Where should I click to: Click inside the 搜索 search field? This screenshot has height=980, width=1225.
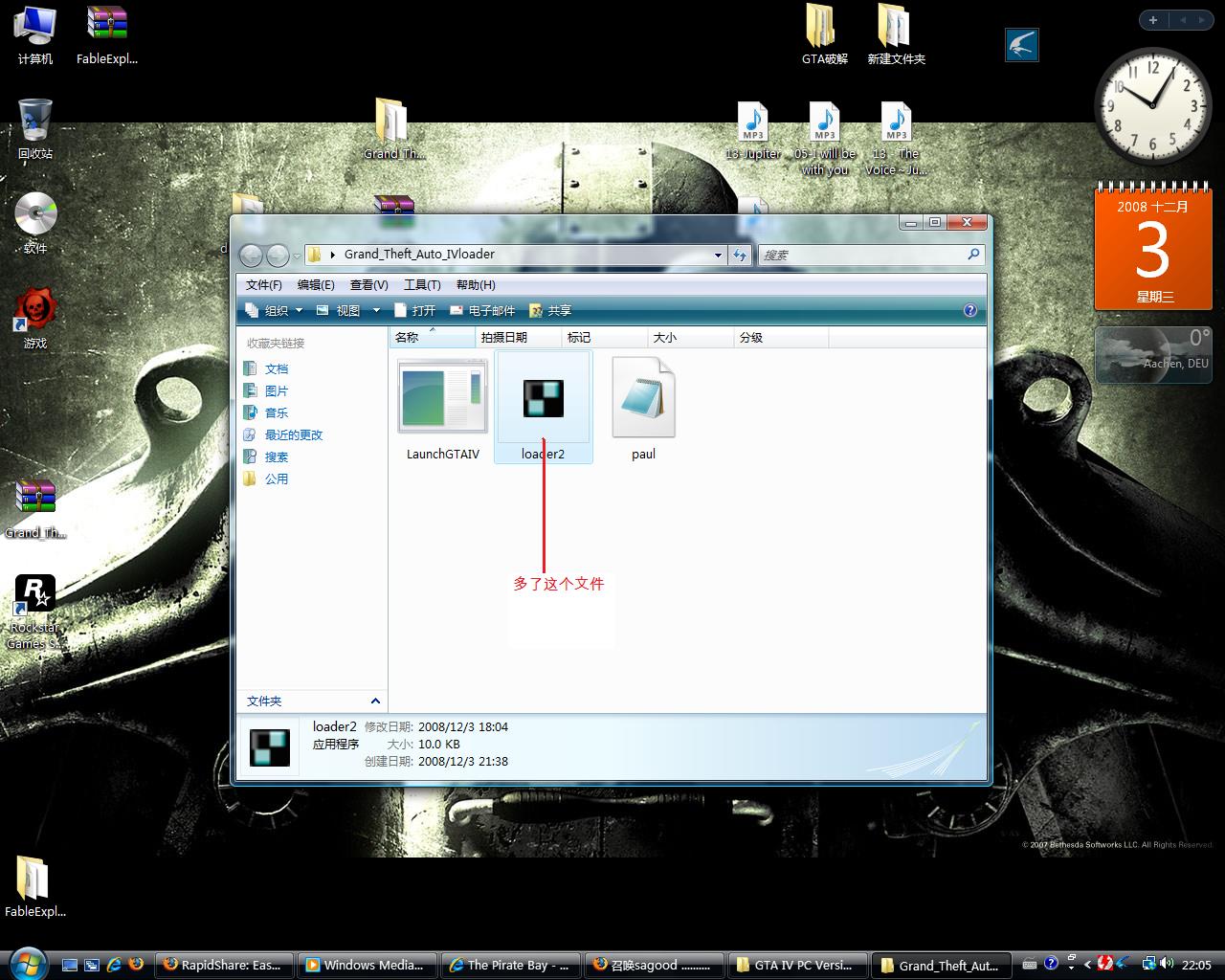click(861, 255)
